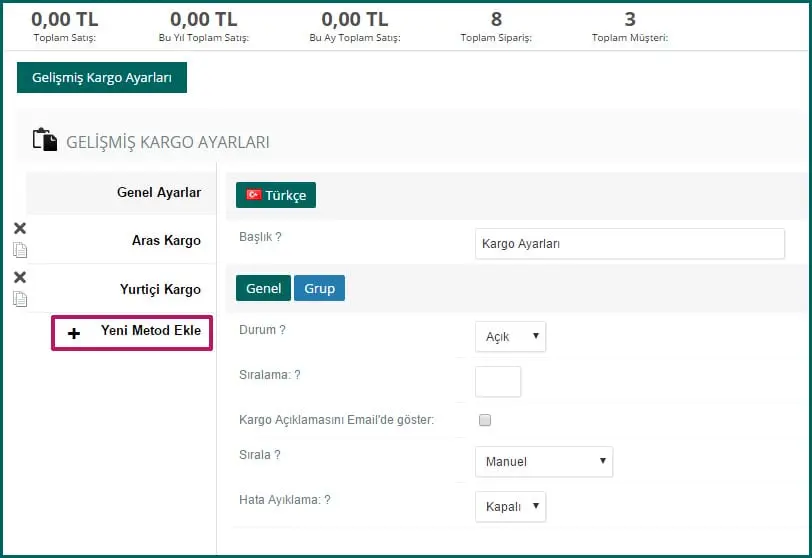
Task: Click the Sırala ? label
Action: point(259,455)
